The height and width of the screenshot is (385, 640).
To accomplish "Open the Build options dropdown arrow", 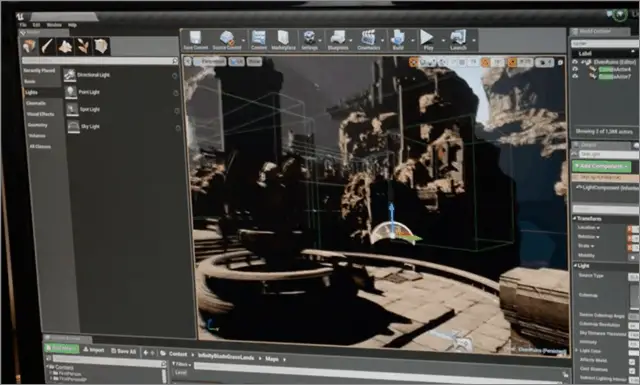I will tap(412, 40).
